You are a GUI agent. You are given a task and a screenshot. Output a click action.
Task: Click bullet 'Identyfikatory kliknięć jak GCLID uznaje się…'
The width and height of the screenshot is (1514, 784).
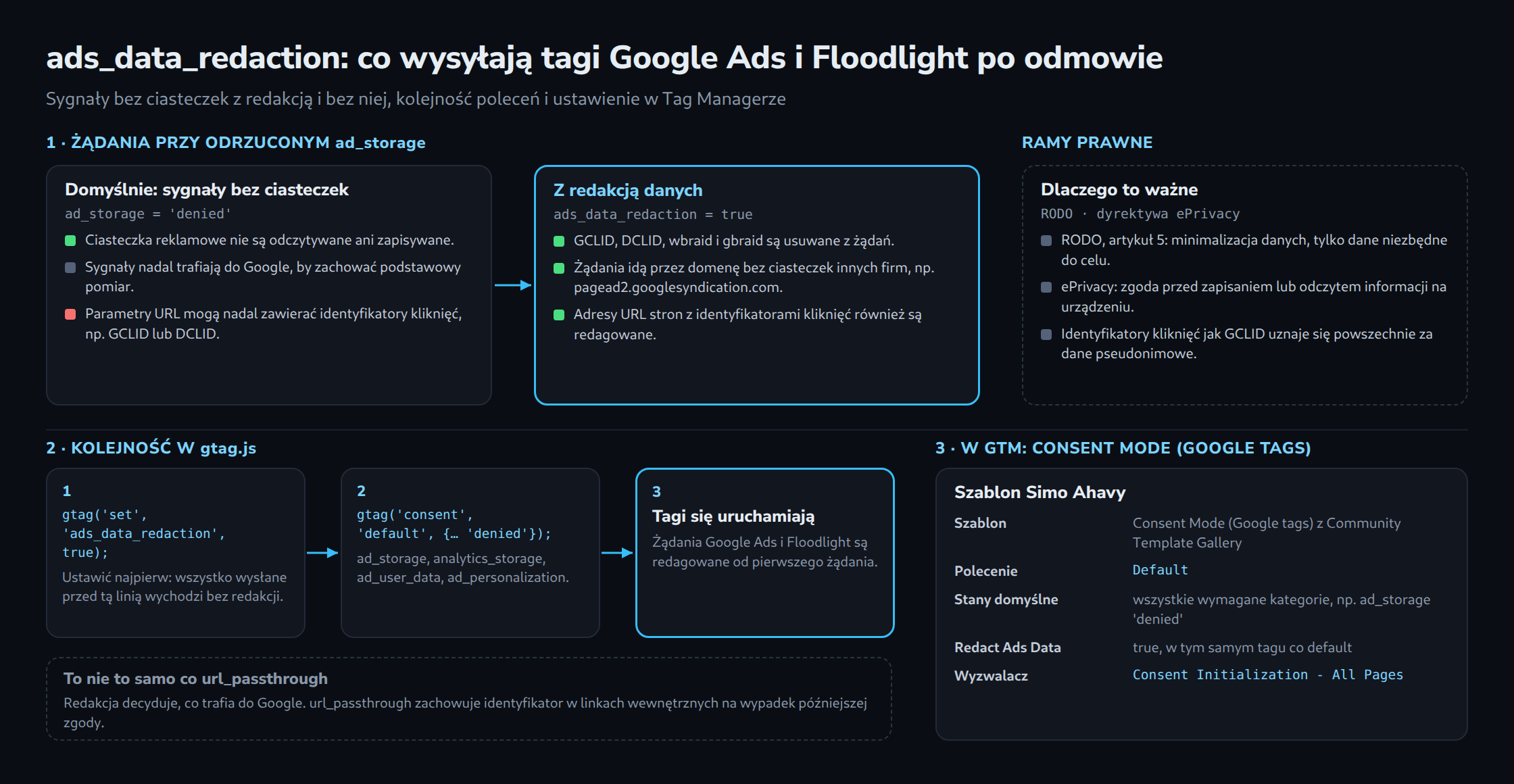click(1246, 343)
